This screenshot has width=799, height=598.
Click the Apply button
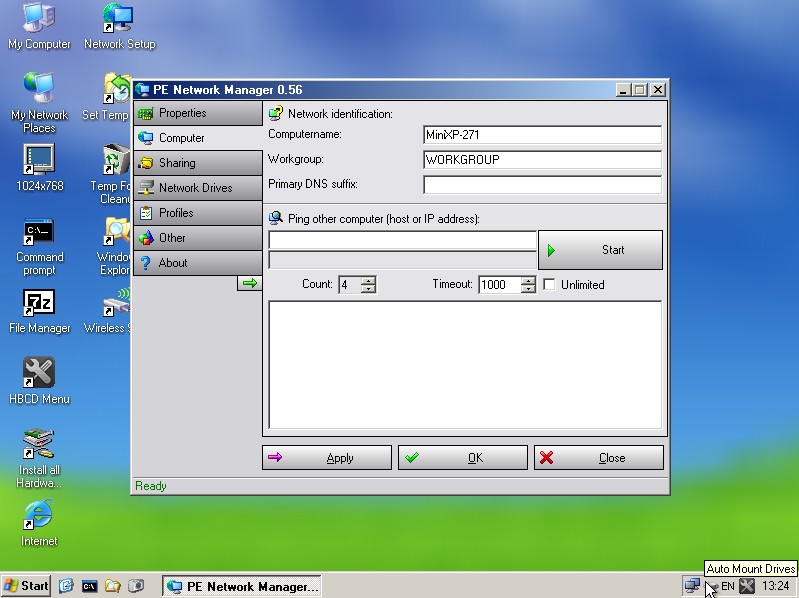327,457
